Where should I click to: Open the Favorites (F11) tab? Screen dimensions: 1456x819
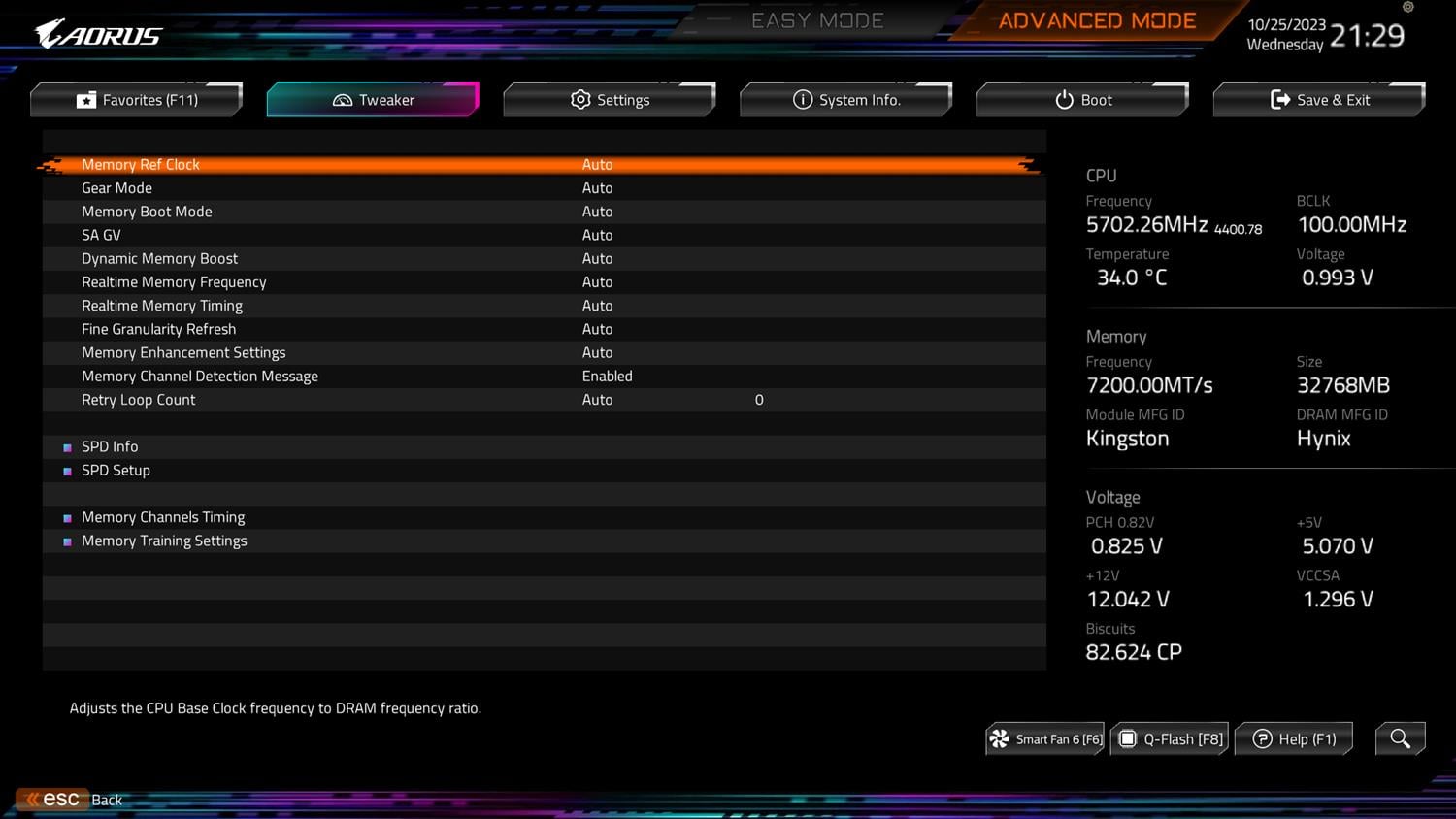137,100
